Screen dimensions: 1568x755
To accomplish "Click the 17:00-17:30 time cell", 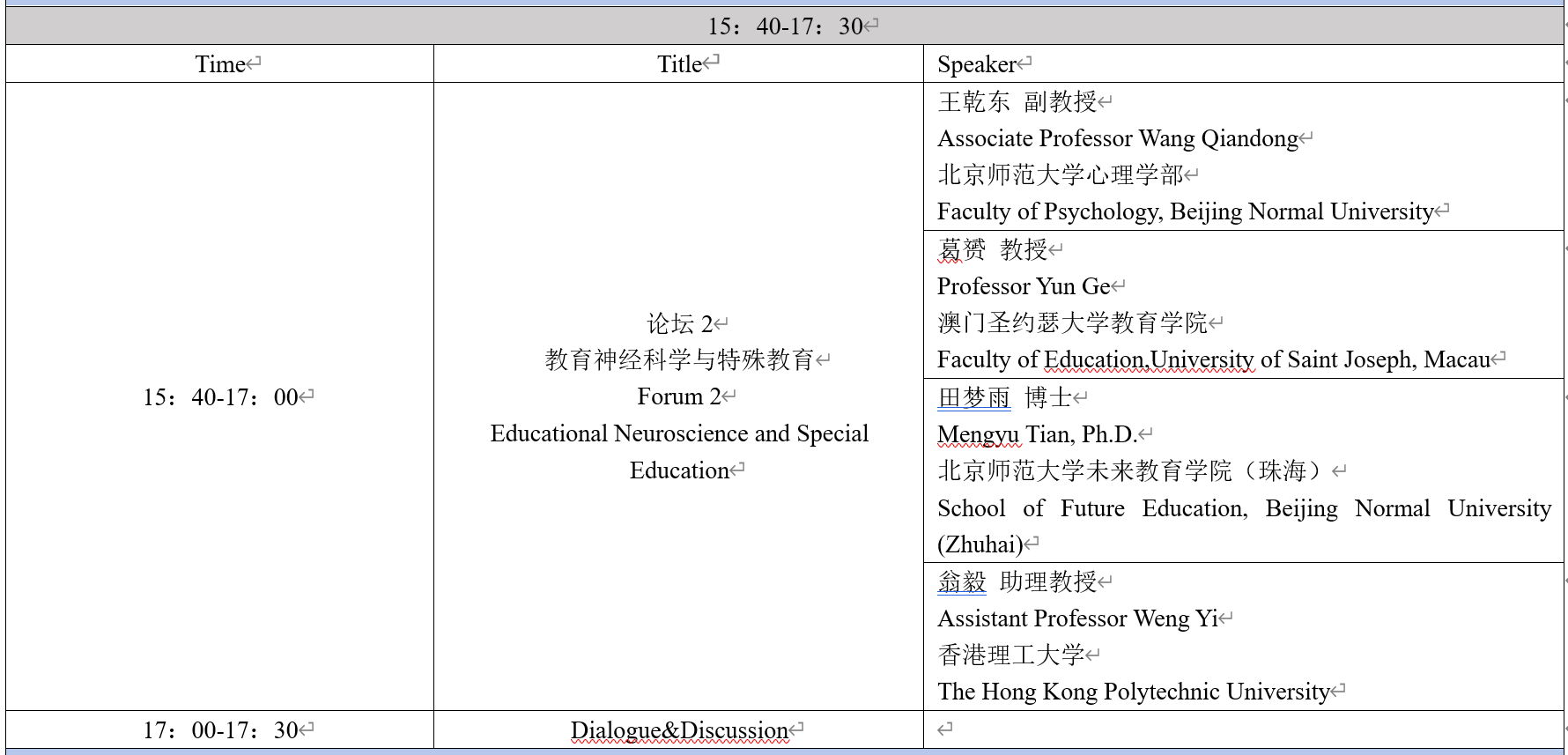I will tap(220, 730).
